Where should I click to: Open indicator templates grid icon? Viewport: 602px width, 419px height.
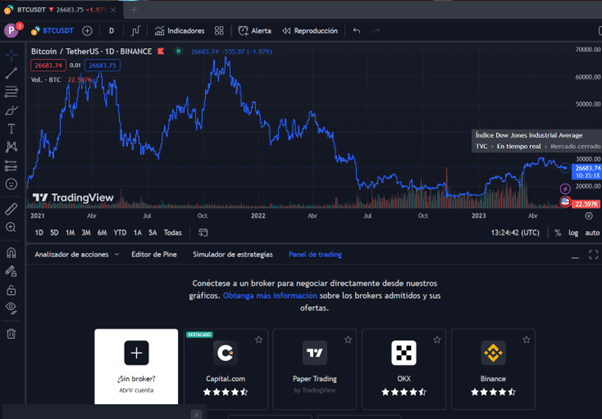pyautogui.click(x=219, y=31)
